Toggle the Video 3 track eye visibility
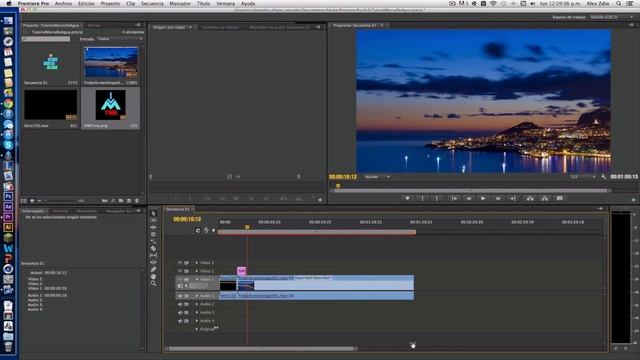 pyautogui.click(x=180, y=262)
